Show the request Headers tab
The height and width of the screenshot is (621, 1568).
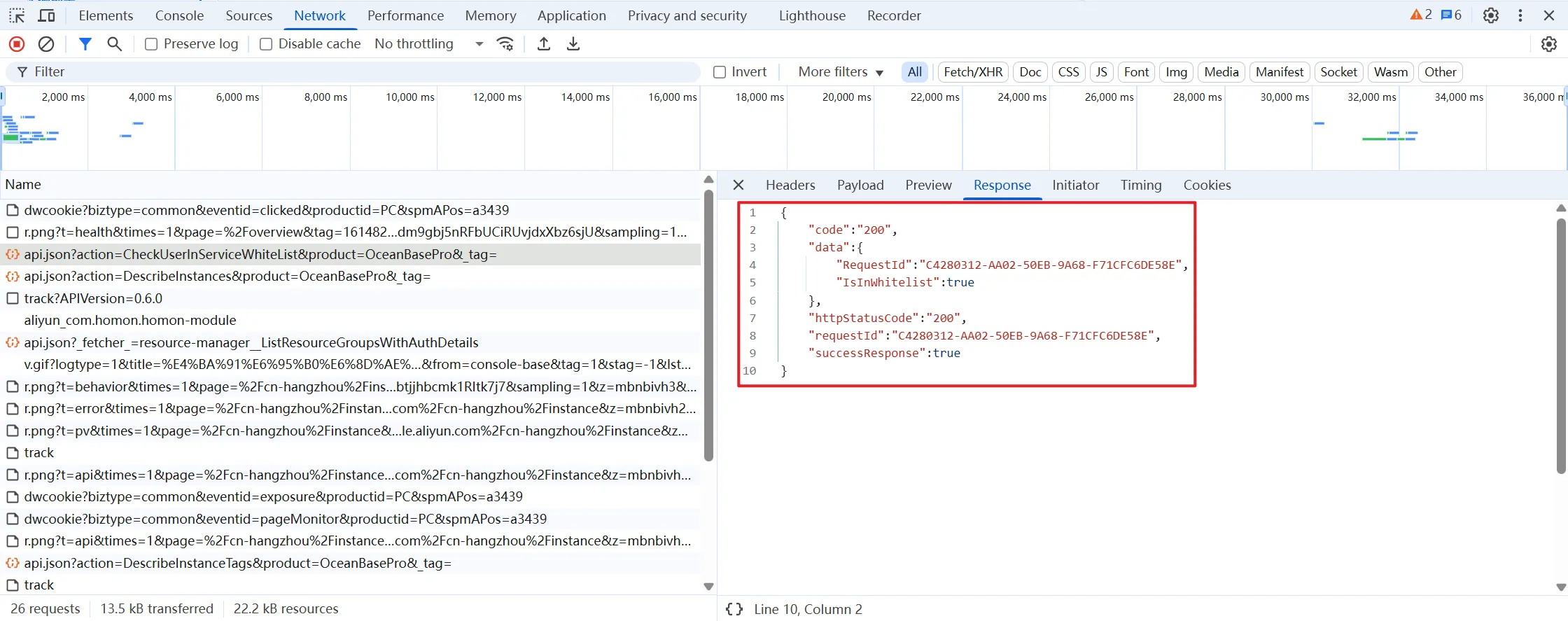(790, 185)
